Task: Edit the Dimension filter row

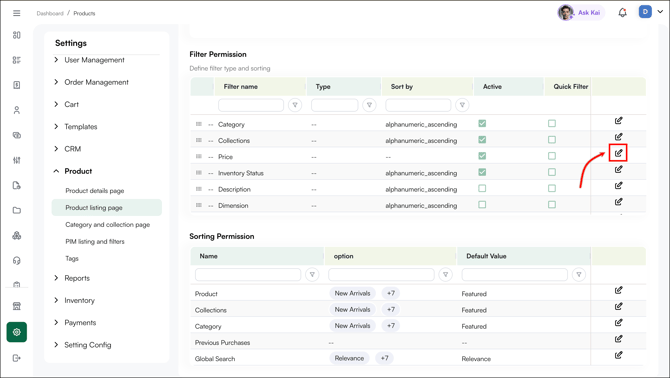Action: coord(618,202)
